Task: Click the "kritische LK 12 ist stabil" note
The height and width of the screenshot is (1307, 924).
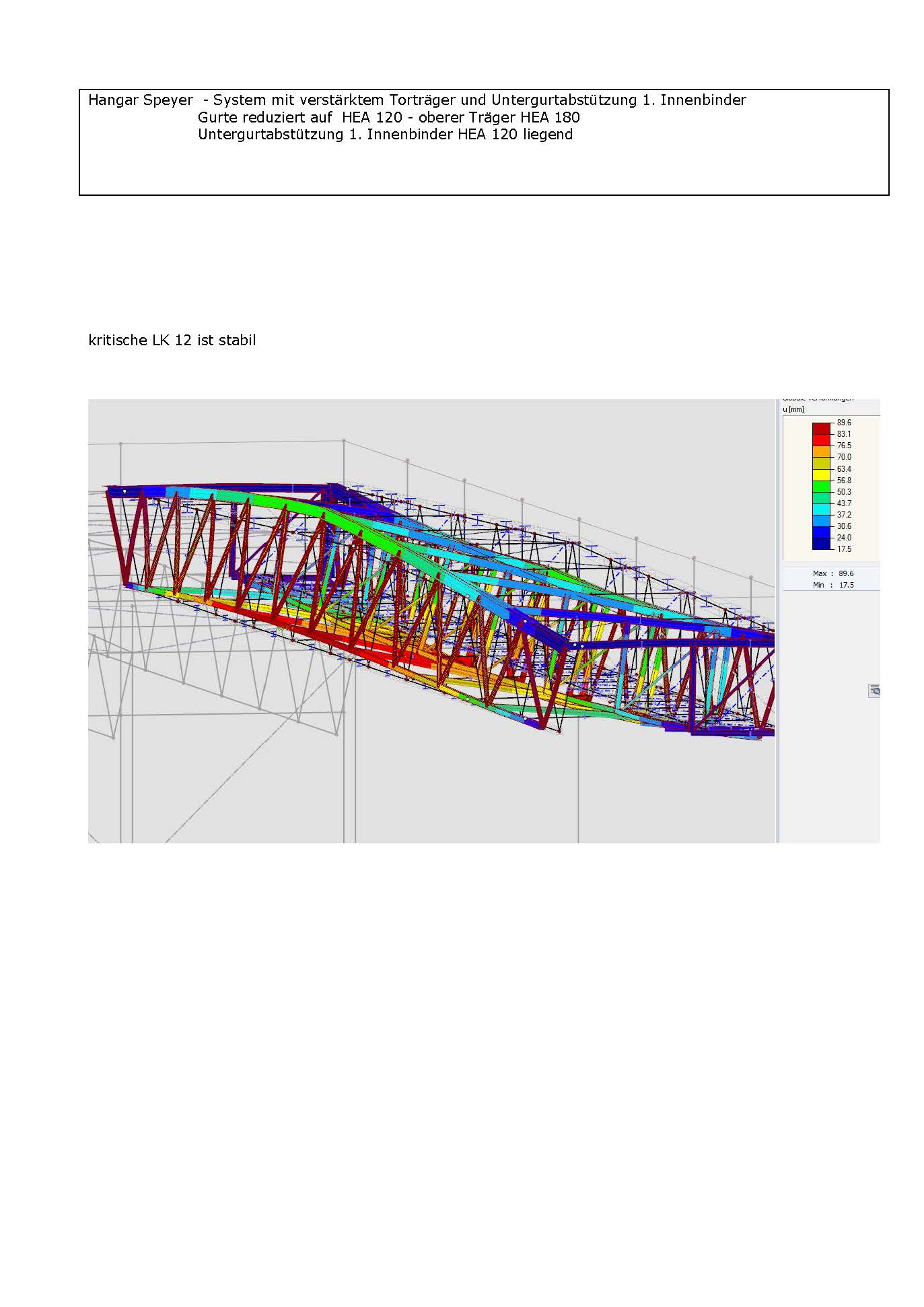Action: coord(172,341)
